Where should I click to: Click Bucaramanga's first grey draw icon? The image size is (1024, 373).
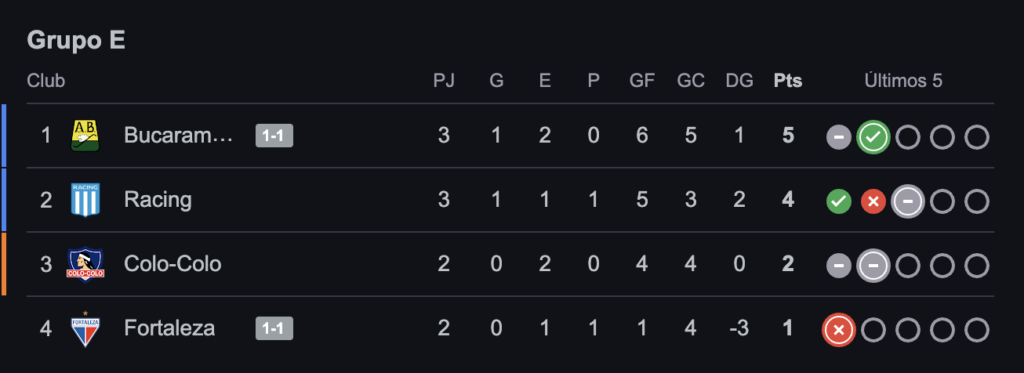pos(839,137)
